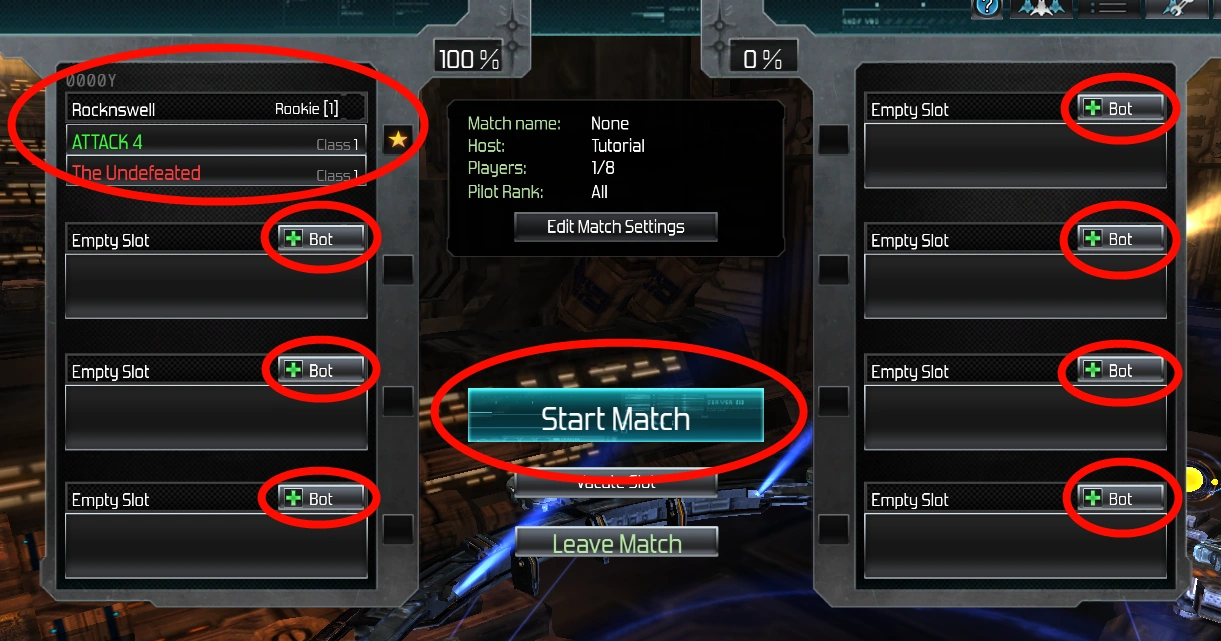
Task: Start the match
Action: (x=616, y=416)
